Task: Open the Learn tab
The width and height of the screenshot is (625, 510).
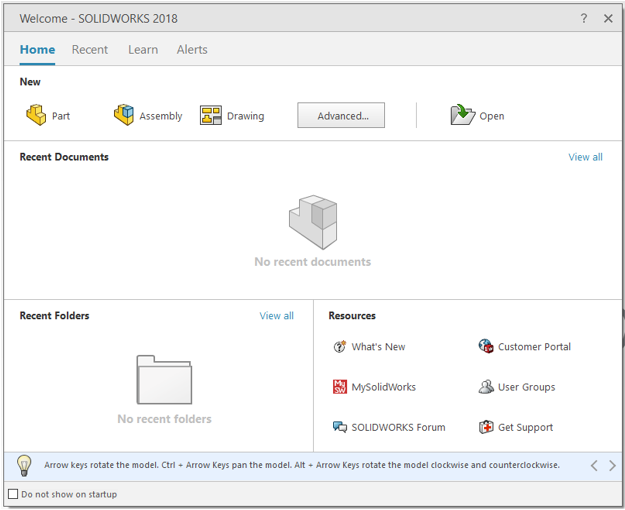Action: pyautogui.click(x=143, y=49)
